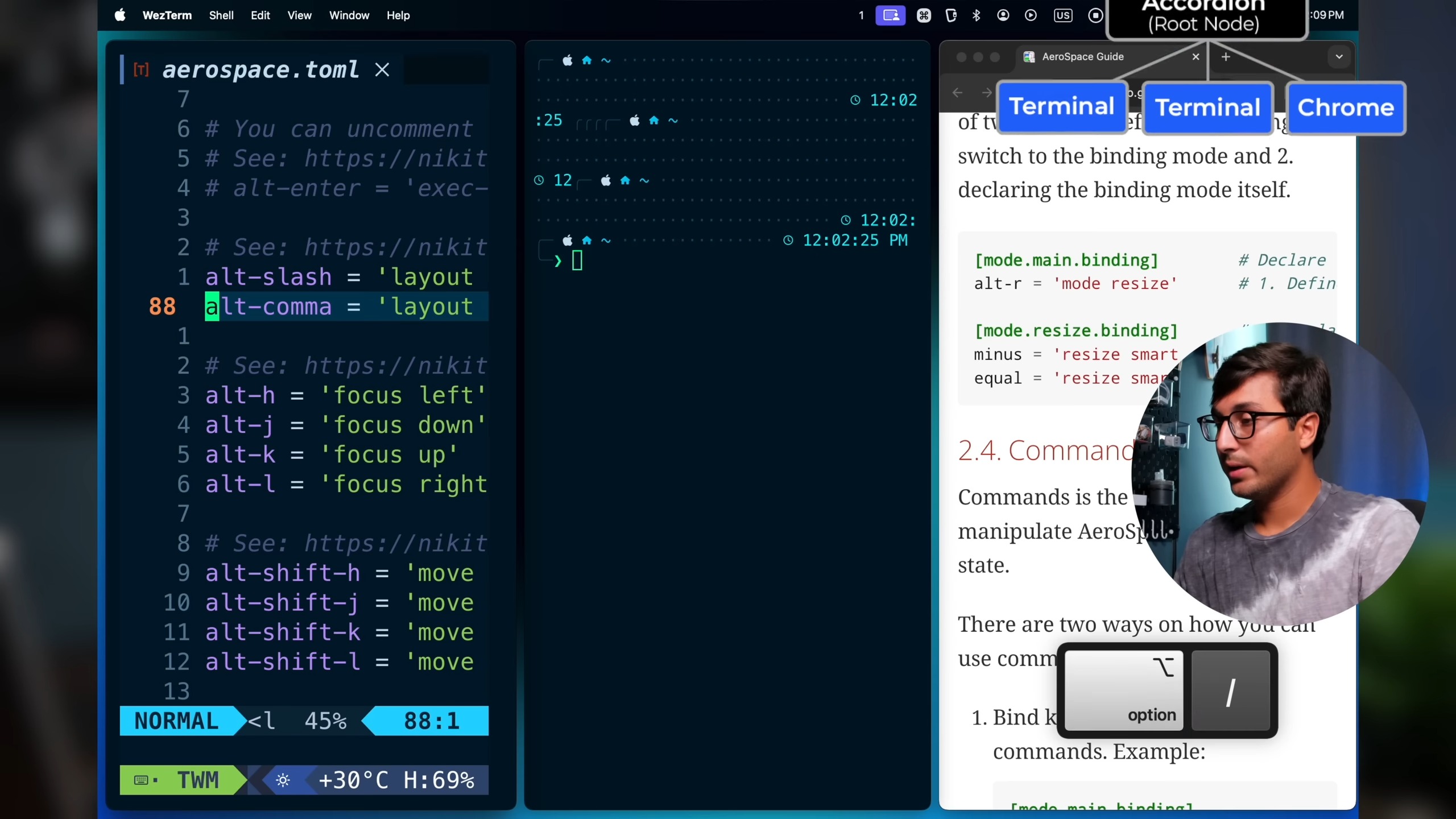Screen dimensions: 1456x819
Task: Click the stop recording circle icon
Action: (1095, 15)
